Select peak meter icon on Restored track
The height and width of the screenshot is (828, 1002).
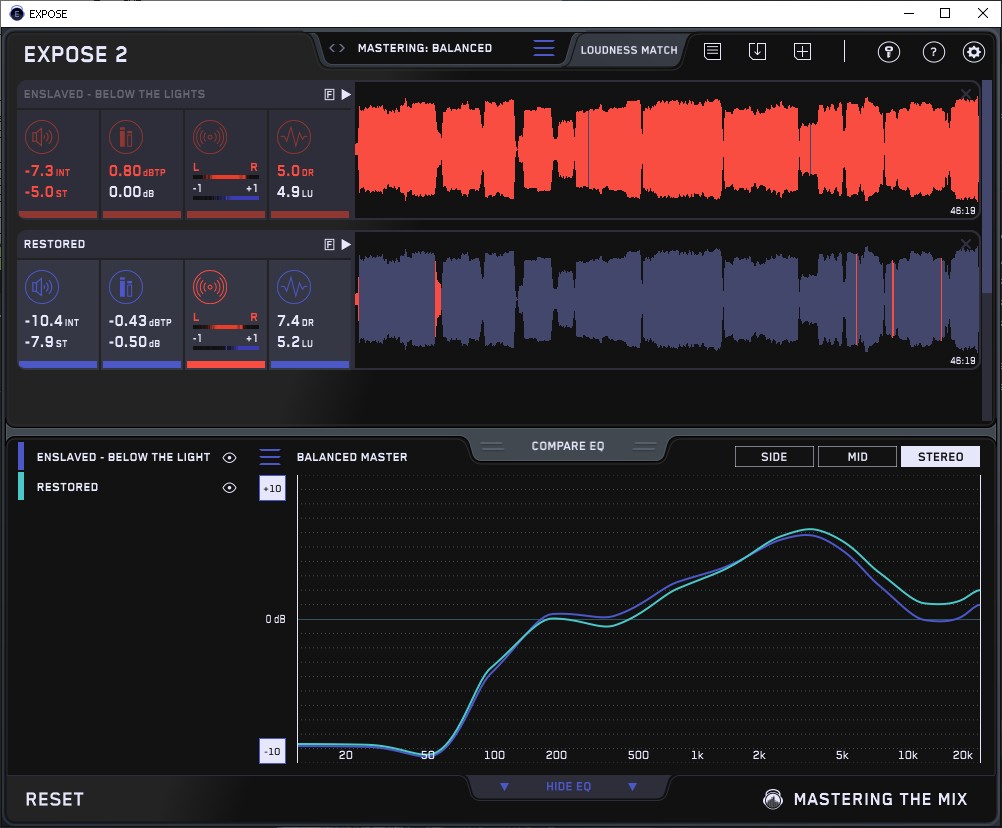(126, 287)
